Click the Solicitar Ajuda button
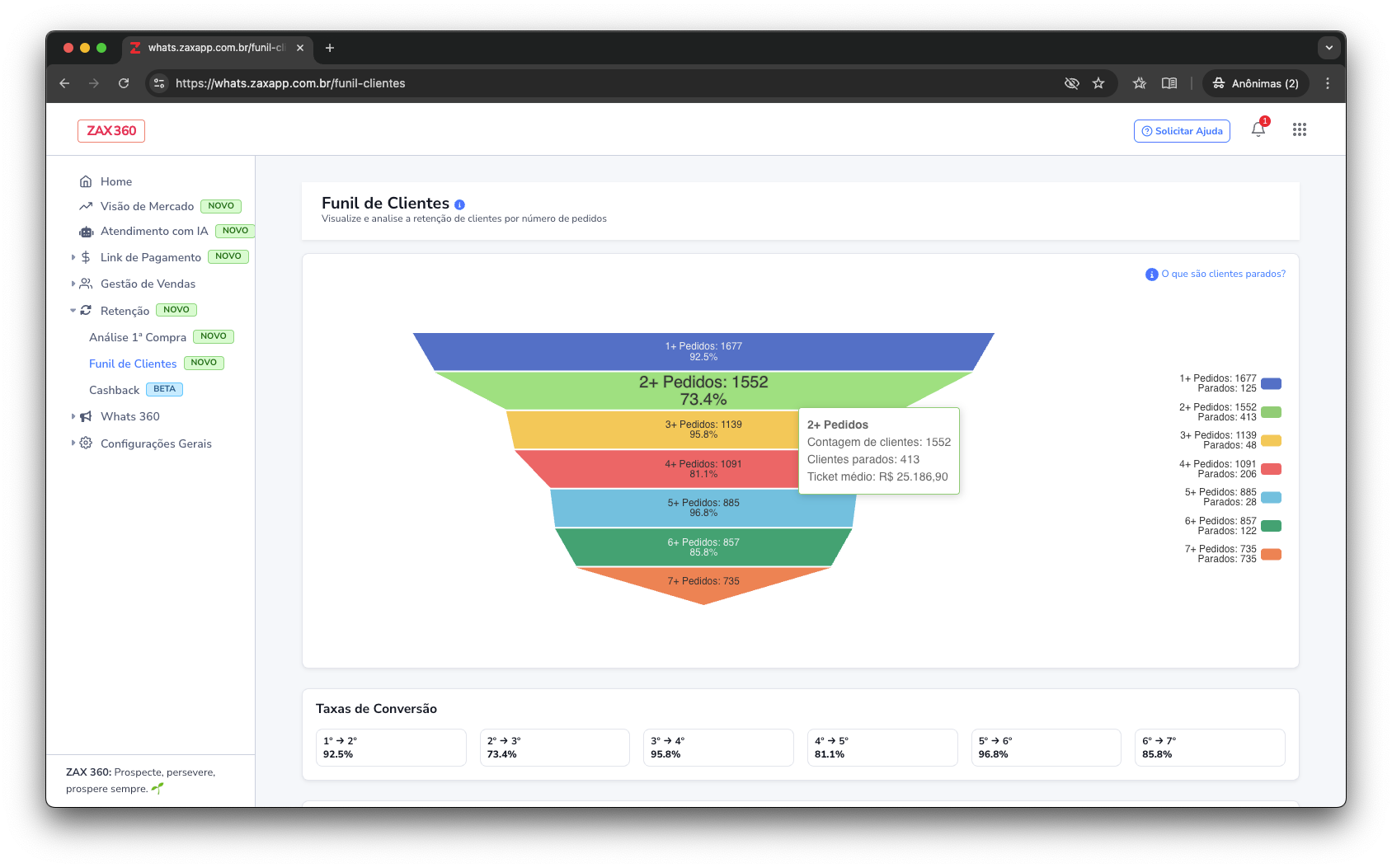The image size is (1392, 868). click(x=1181, y=131)
